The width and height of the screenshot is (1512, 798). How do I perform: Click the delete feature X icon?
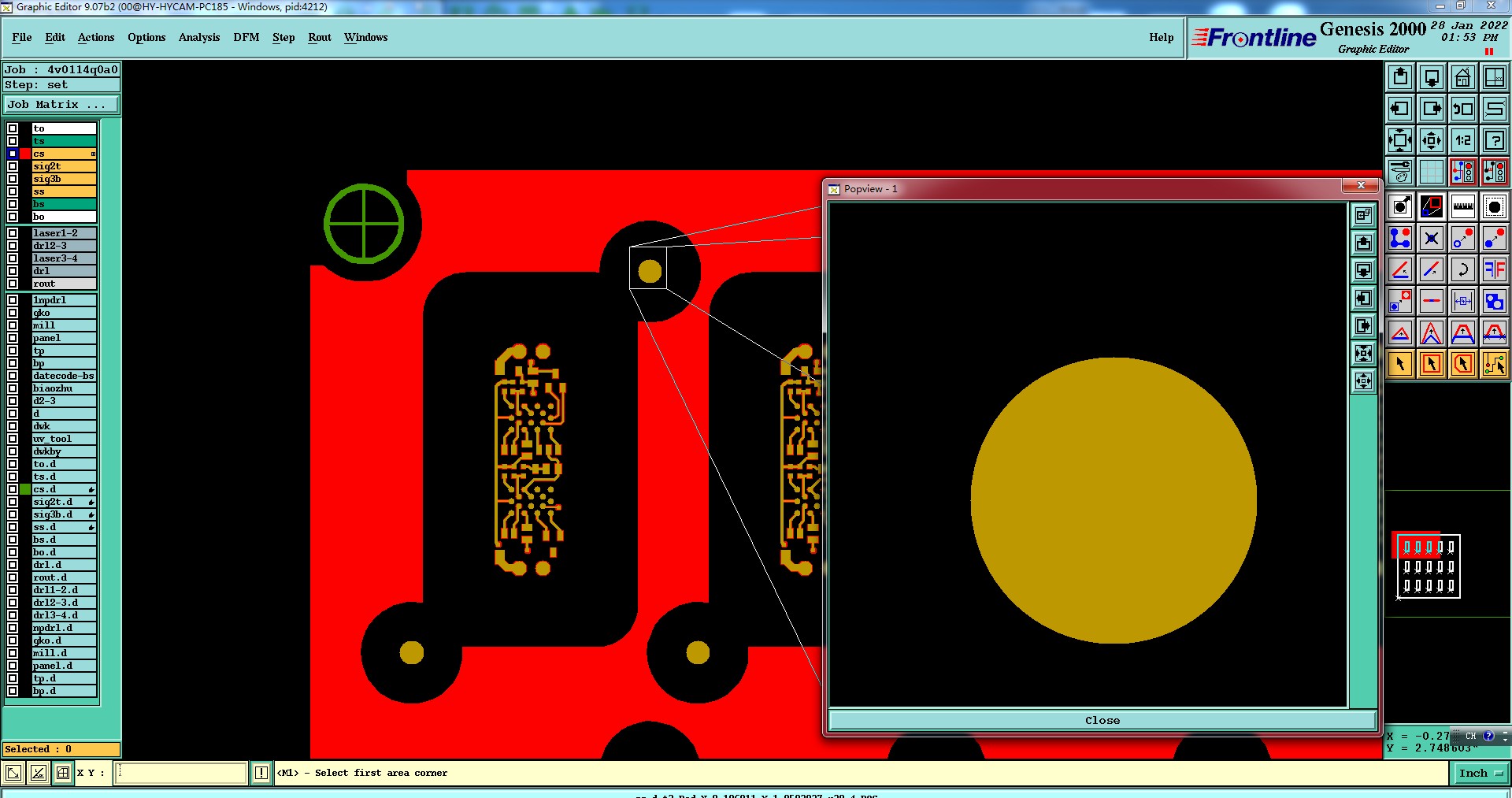tap(1432, 238)
